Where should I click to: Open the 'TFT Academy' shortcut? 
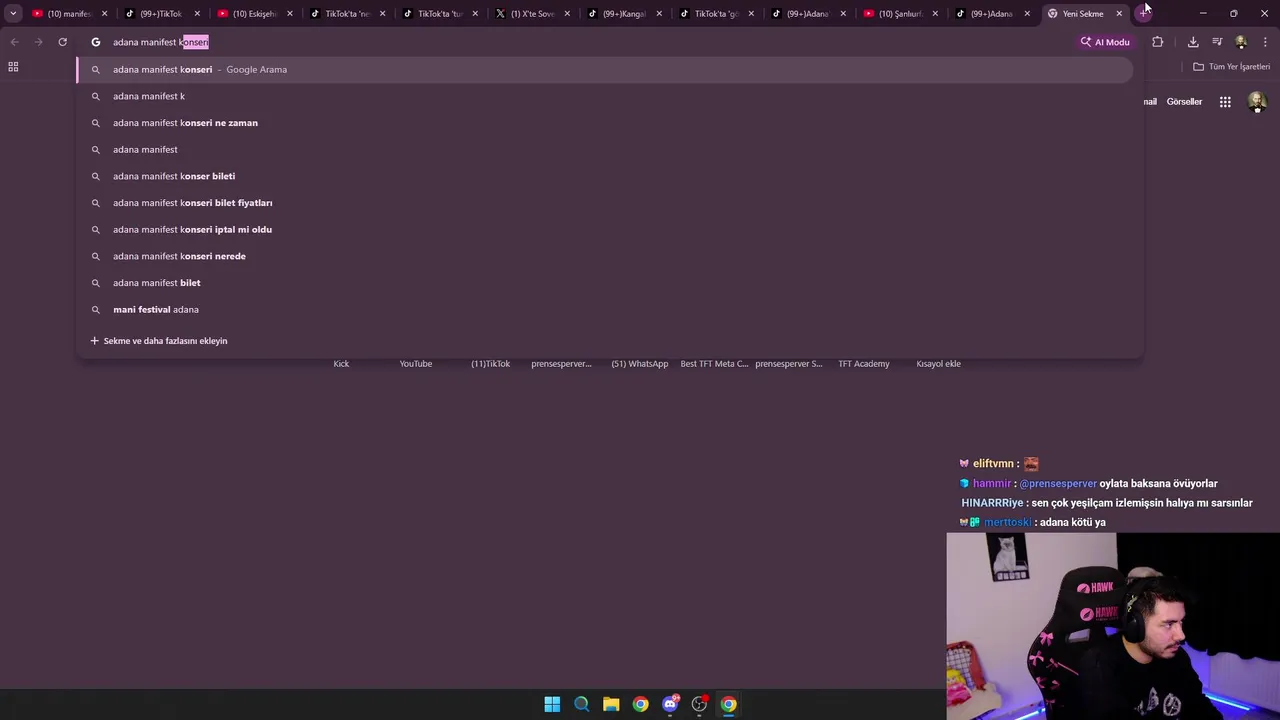point(864,364)
